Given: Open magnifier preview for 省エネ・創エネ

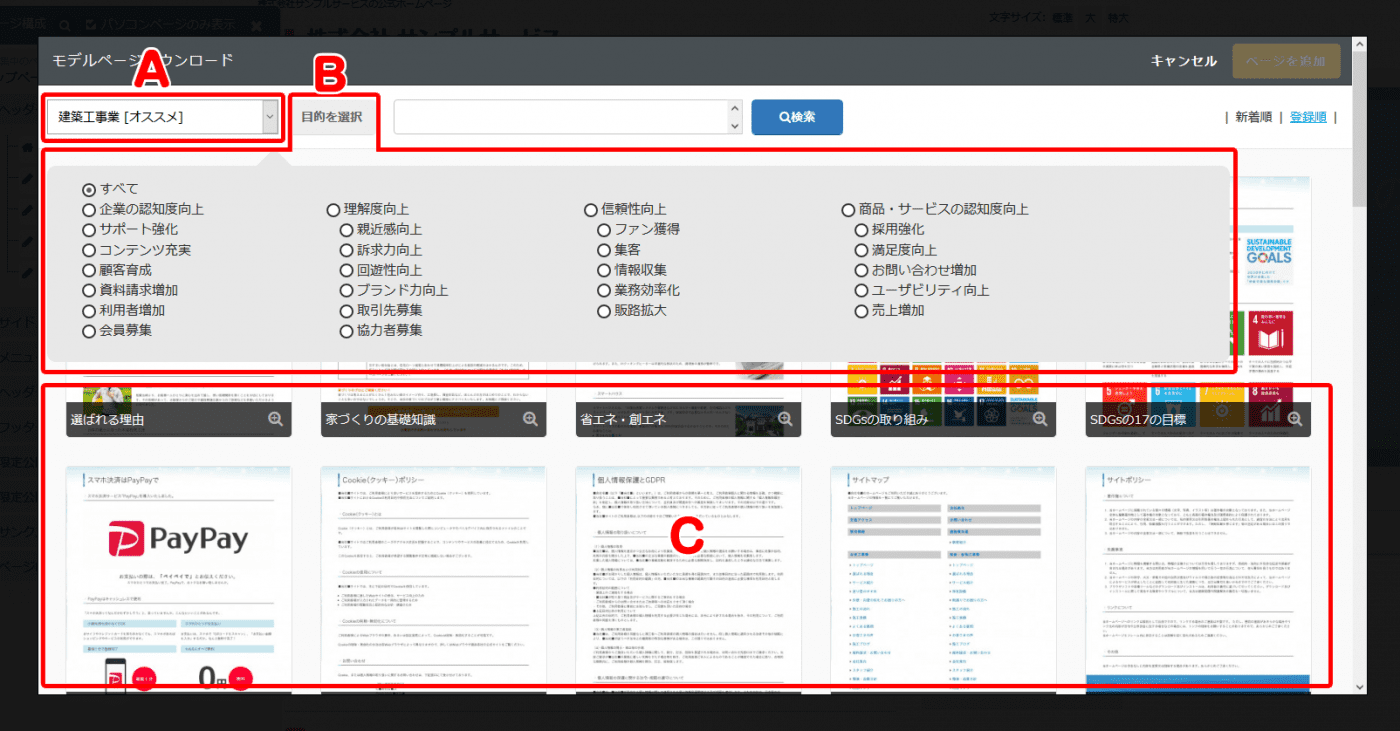Looking at the screenshot, I should 785,419.
